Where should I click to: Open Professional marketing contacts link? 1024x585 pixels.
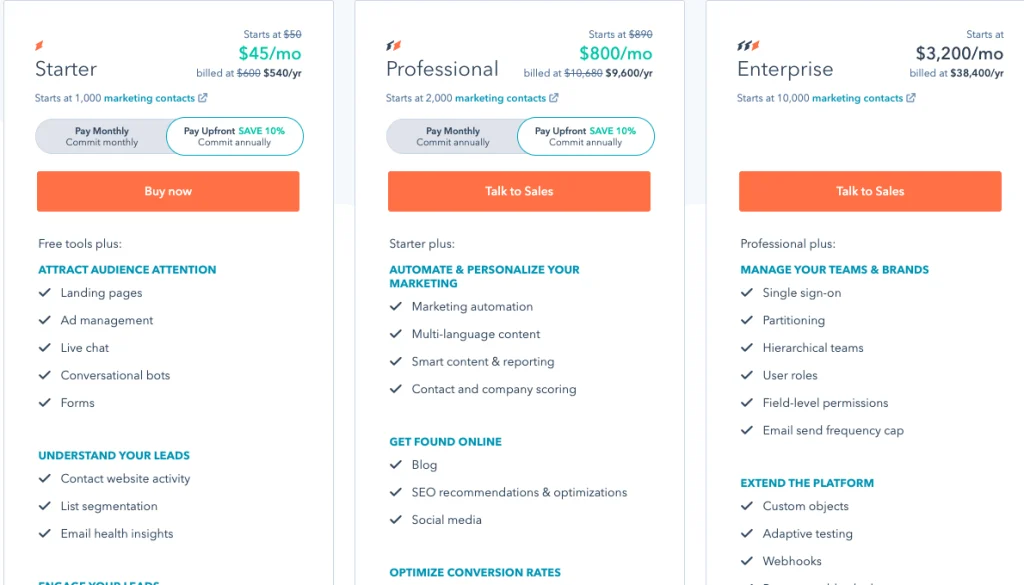(x=500, y=98)
